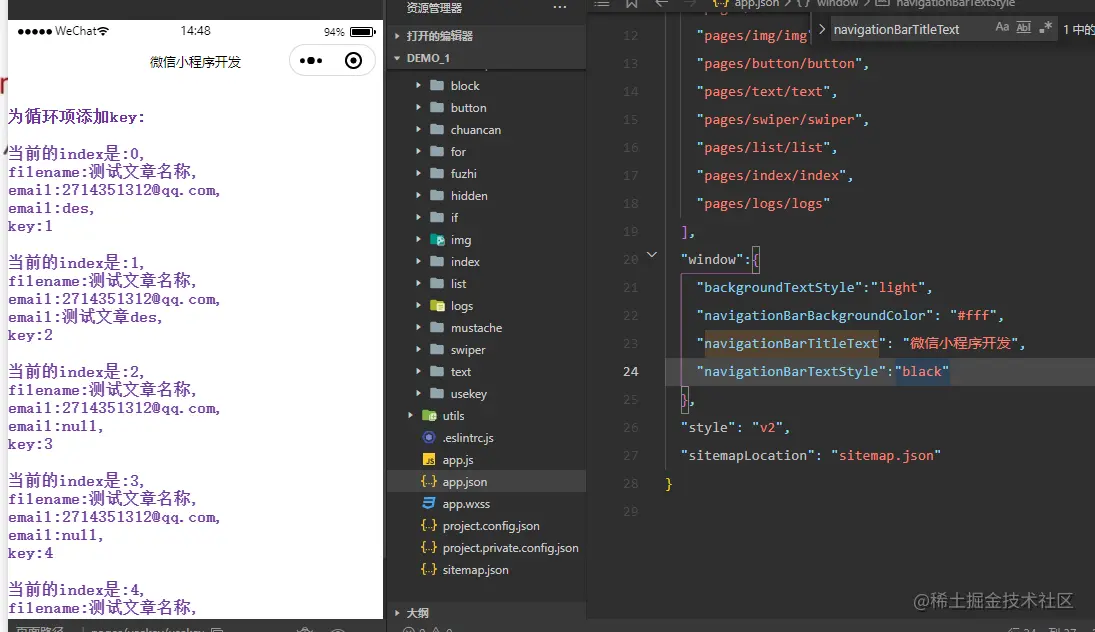Toggle Use Regular Expression in find widget
Screen dimensions: 1095x632
pos(1045,27)
